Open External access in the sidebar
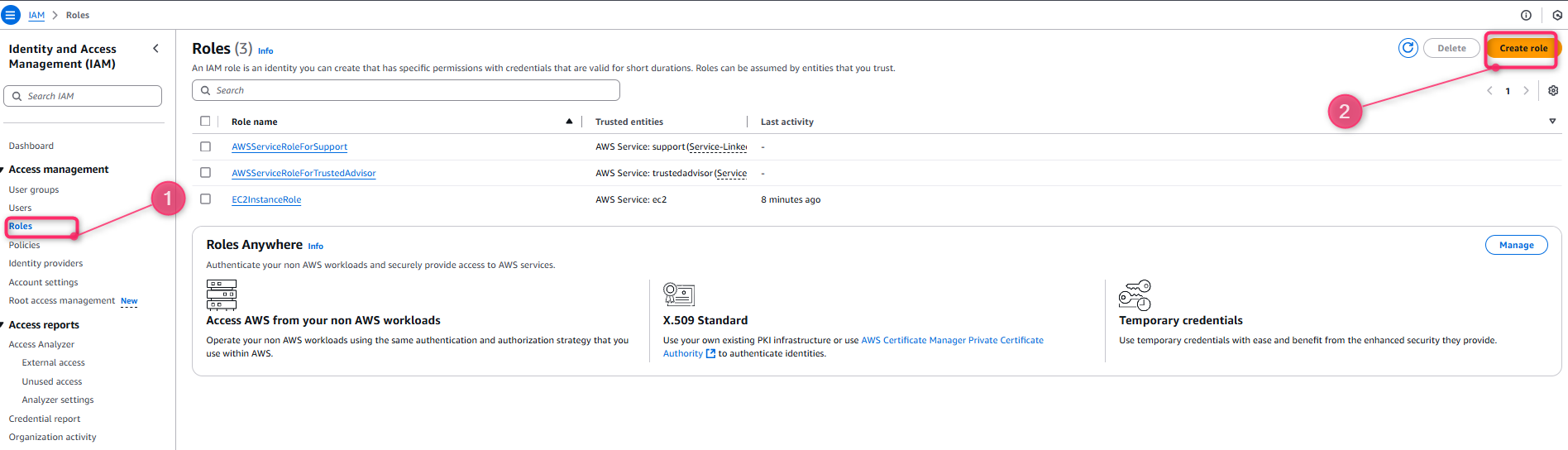The height and width of the screenshot is (450, 1568). [x=54, y=363]
